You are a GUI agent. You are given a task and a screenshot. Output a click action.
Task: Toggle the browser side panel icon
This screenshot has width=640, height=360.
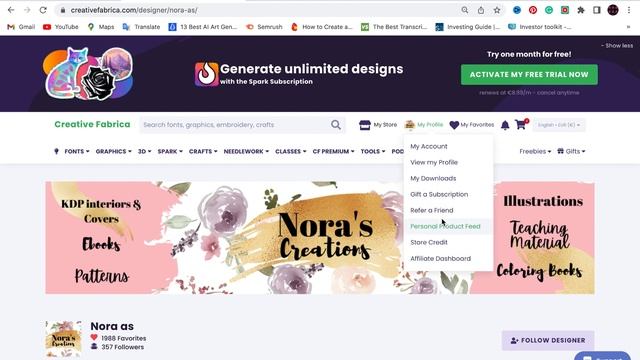coord(597,10)
